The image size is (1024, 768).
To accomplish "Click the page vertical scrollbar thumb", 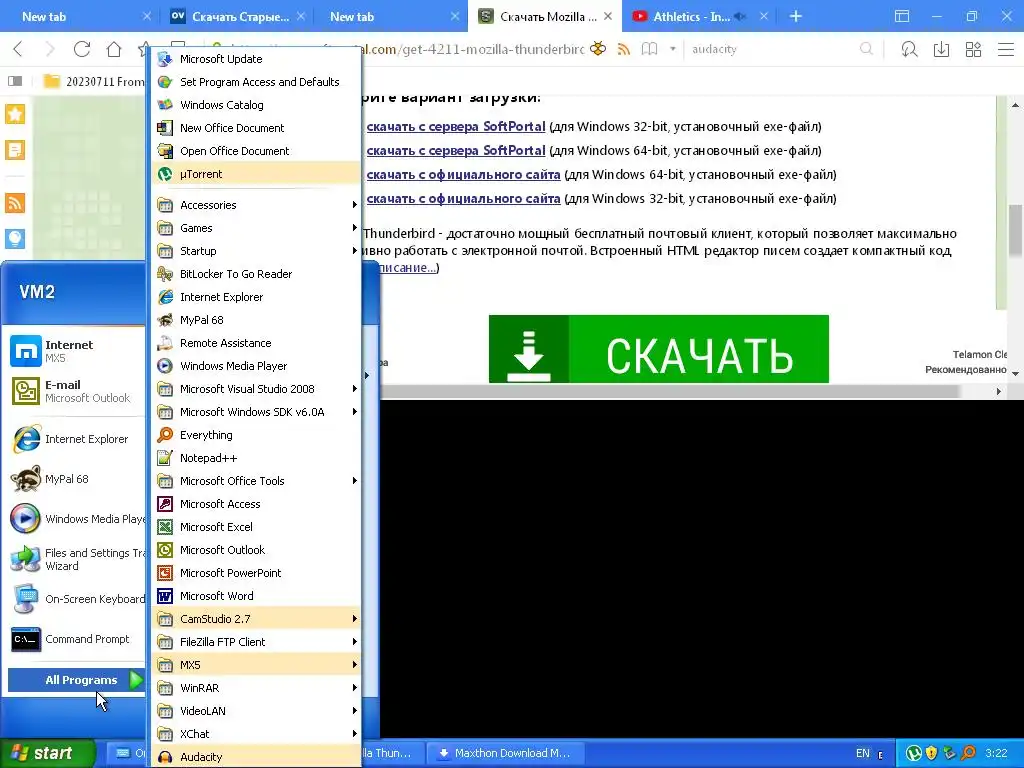I will (1015, 230).
